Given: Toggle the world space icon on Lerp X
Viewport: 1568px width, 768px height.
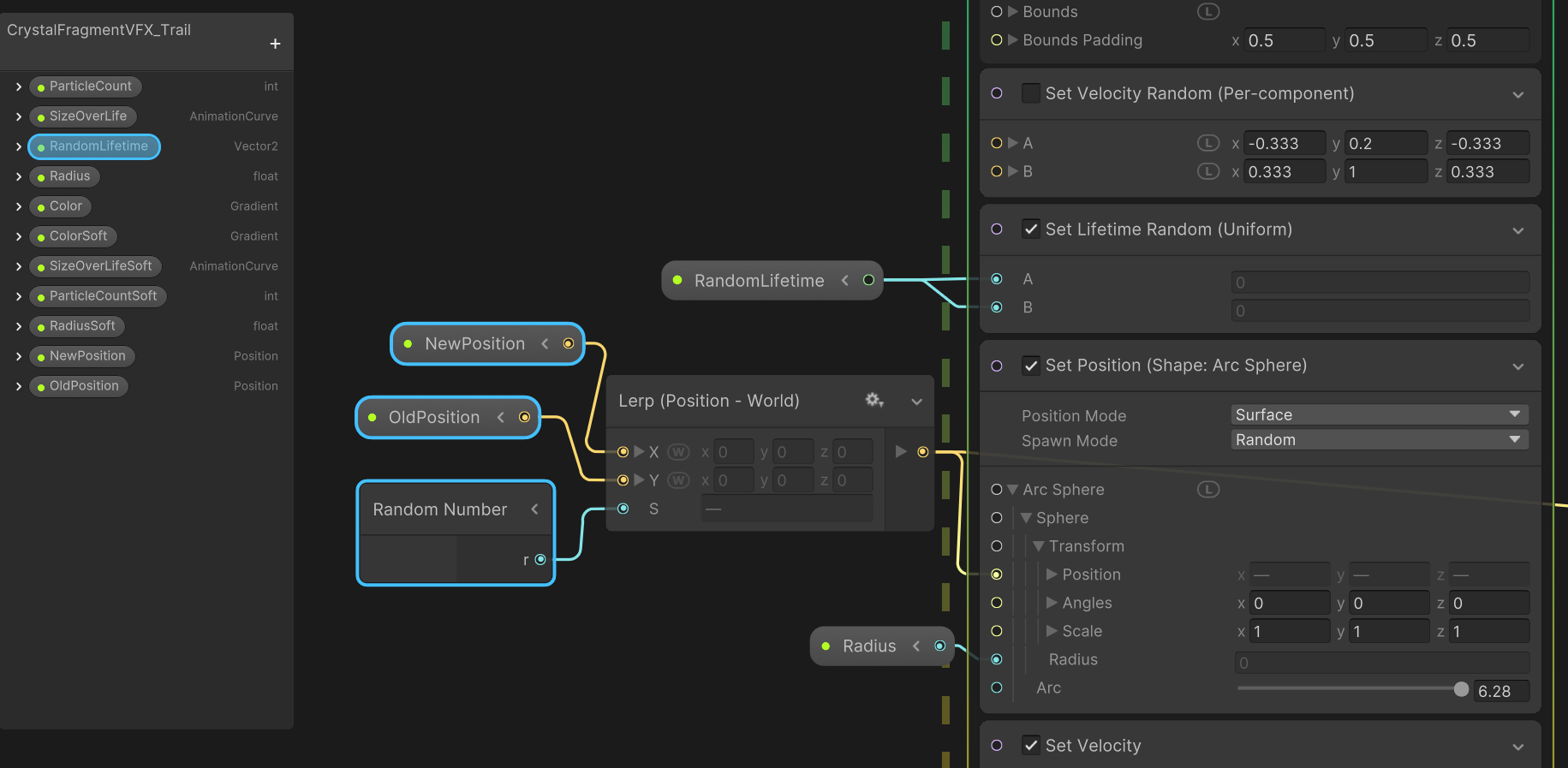Looking at the screenshot, I should point(678,452).
